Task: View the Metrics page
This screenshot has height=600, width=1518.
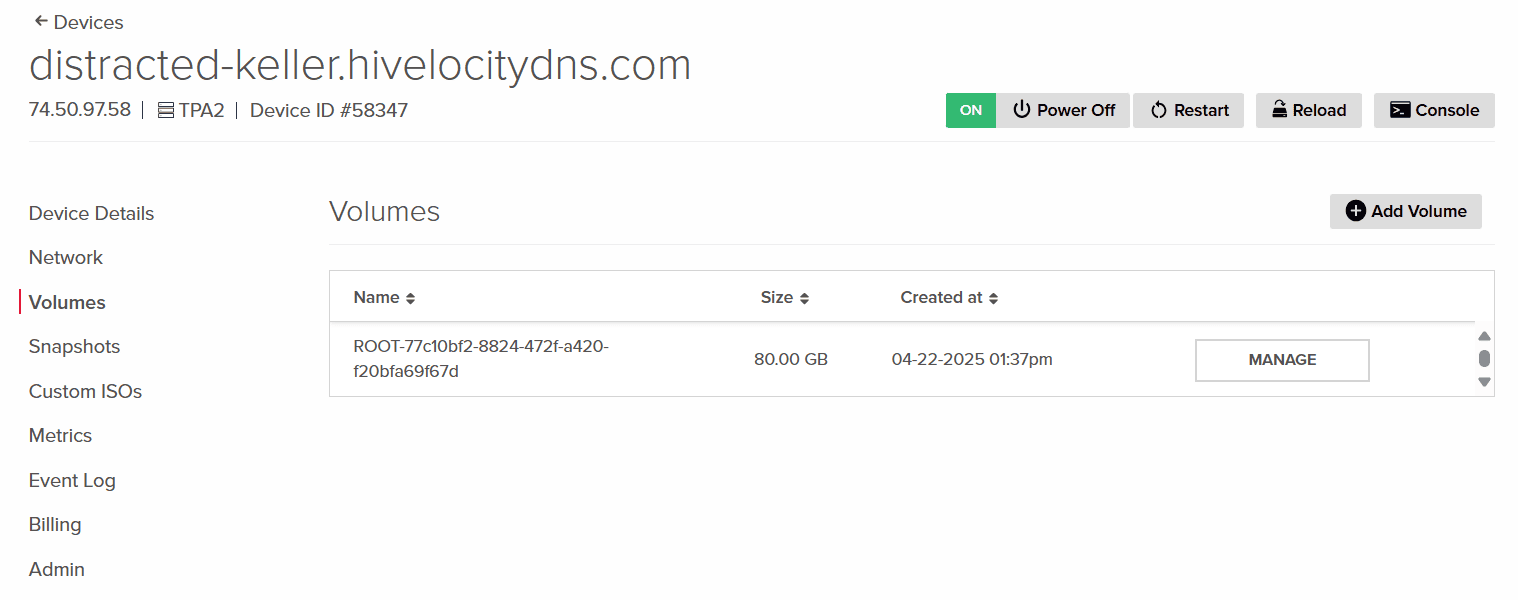Action: (x=60, y=435)
